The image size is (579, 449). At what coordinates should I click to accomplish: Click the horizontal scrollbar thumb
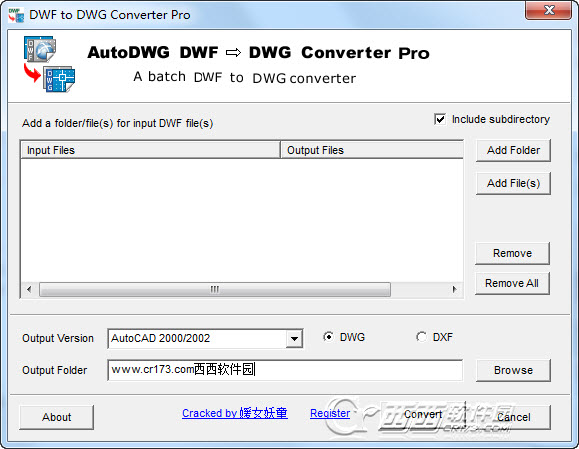[215, 289]
